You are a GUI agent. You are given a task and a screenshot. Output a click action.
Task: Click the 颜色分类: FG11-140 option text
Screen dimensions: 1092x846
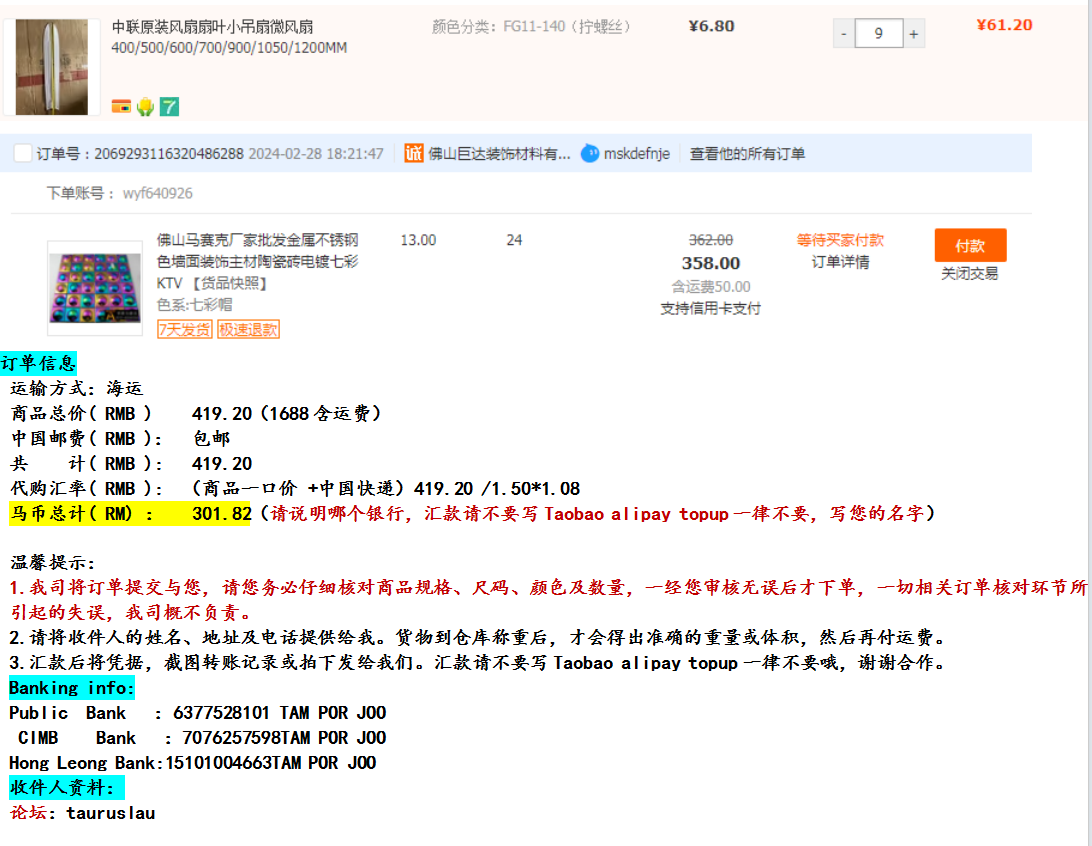click(x=533, y=27)
